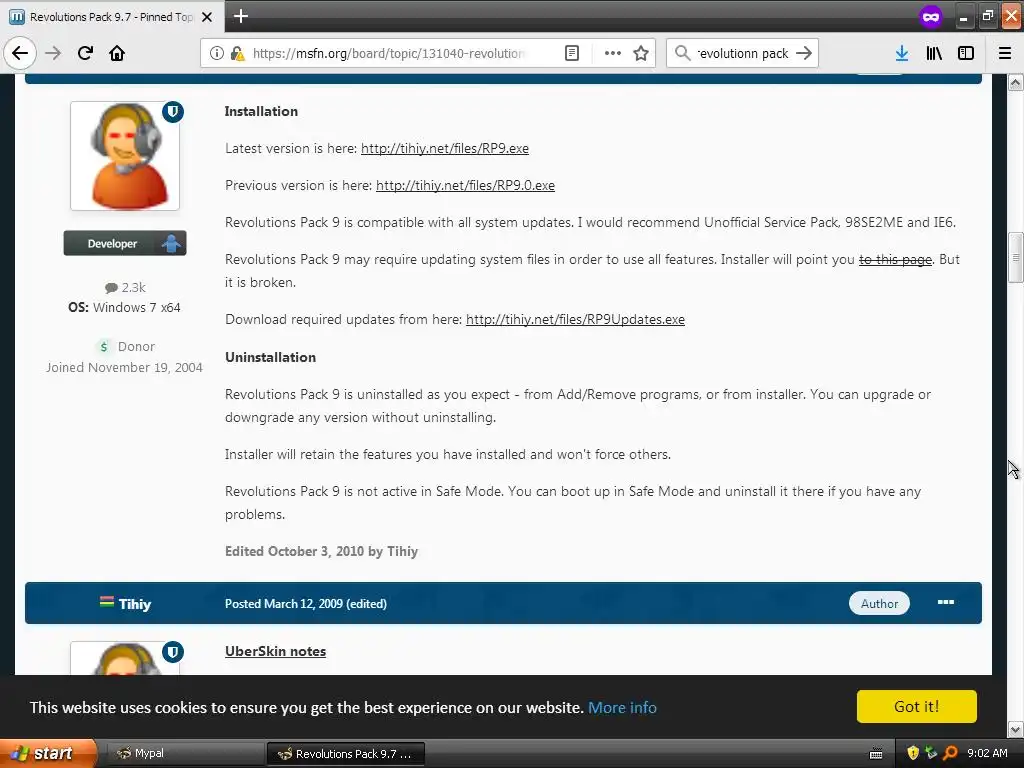Open More info about cookies
Image resolution: width=1024 pixels, height=768 pixels.
click(622, 707)
